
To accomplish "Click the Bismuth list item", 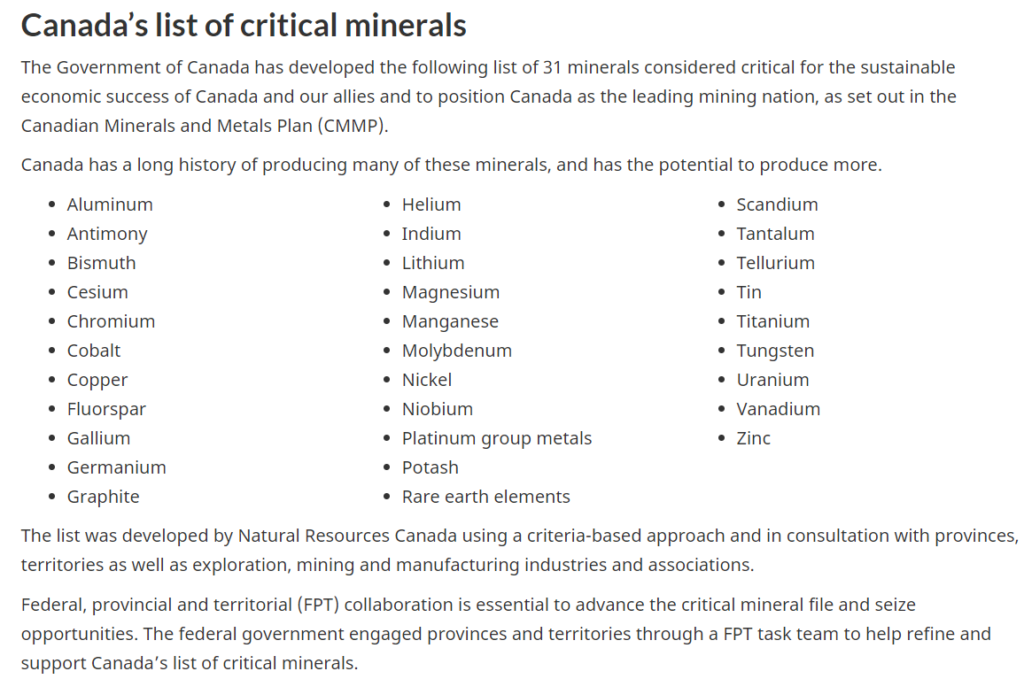I will point(101,263).
